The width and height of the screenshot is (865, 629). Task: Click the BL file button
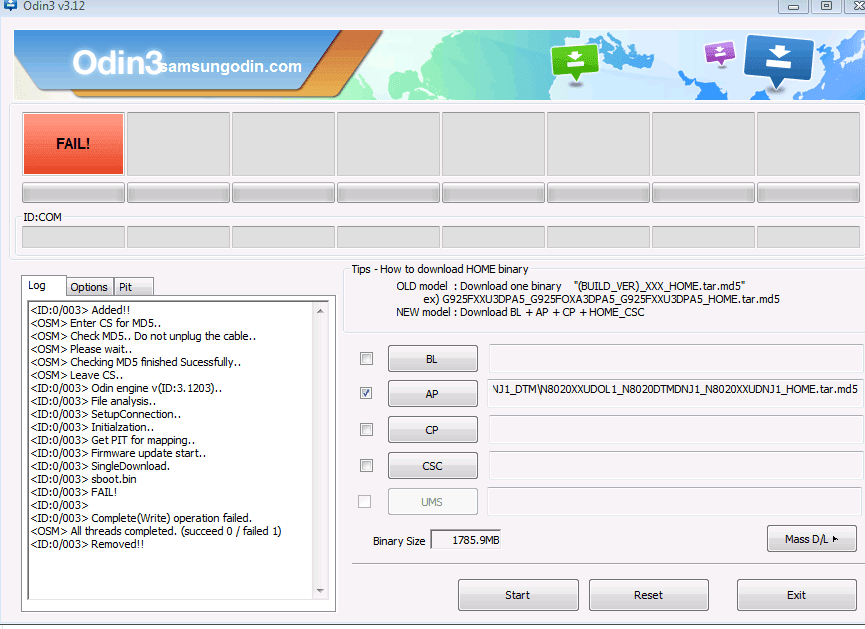pyautogui.click(x=432, y=359)
